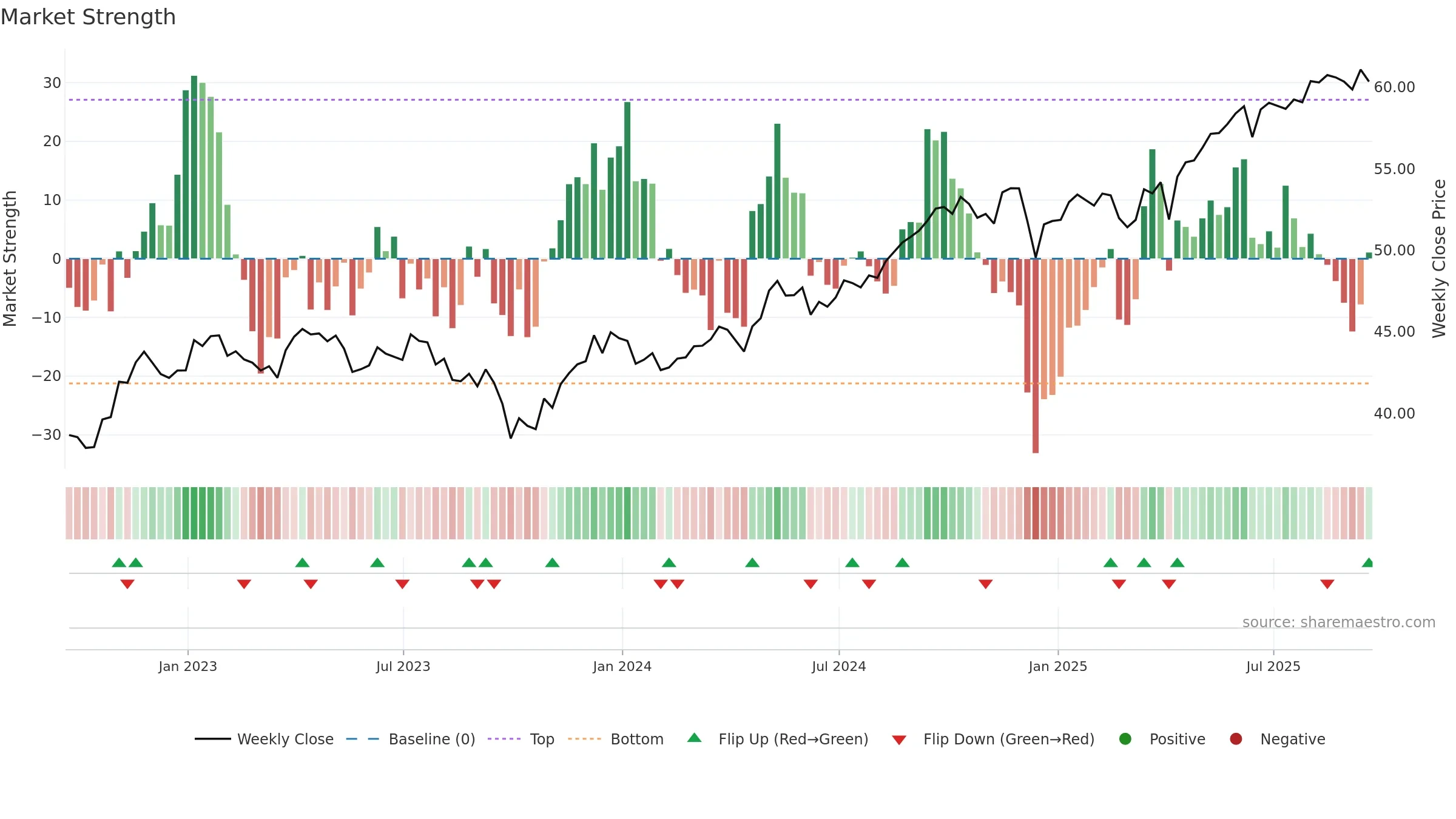Click the Jan 2024 axis label

click(x=622, y=666)
